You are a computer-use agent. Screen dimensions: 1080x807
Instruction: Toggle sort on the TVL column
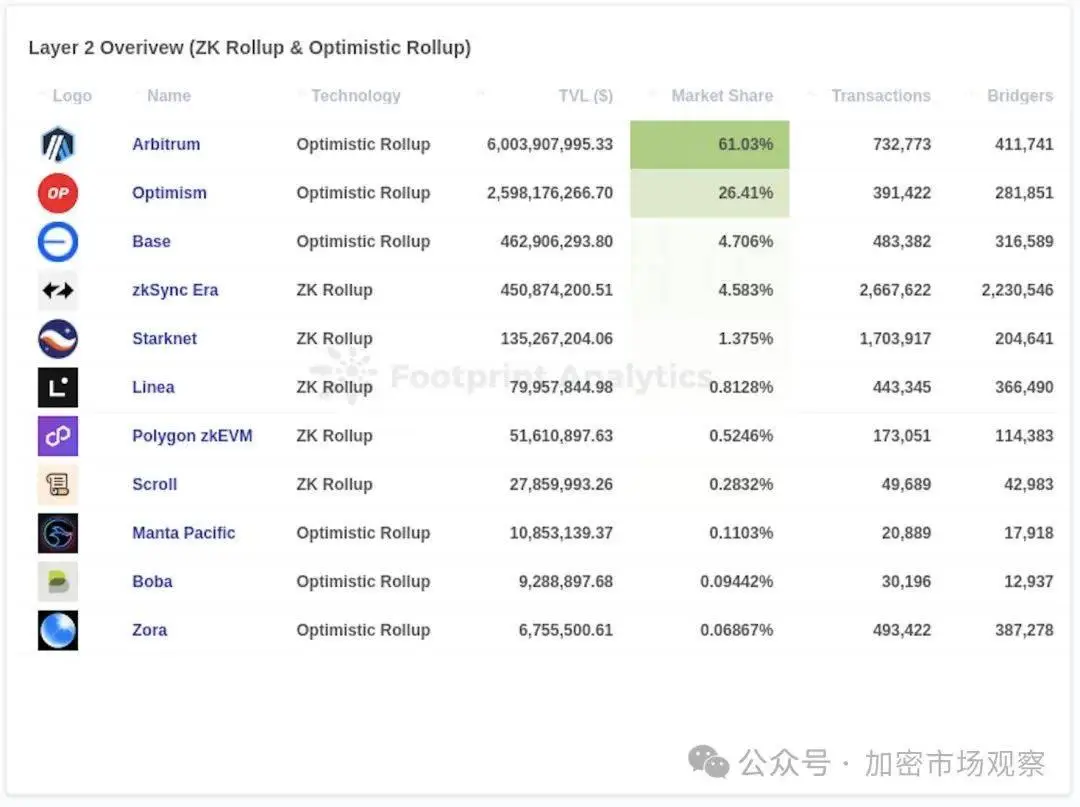coord(585,95)
